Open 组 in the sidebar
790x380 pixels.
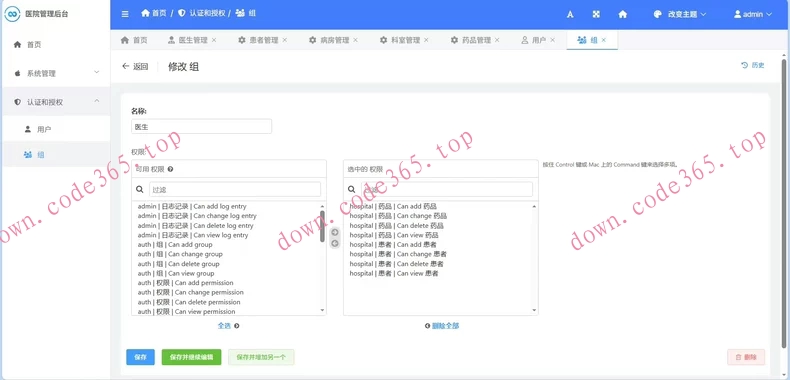tap(55, 155)
